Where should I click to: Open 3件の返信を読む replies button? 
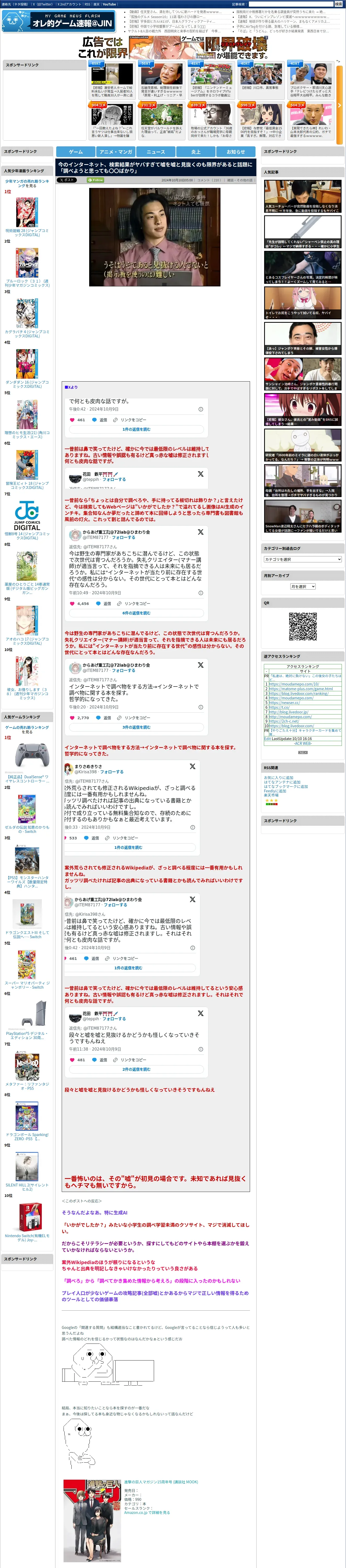pos(137,727)
